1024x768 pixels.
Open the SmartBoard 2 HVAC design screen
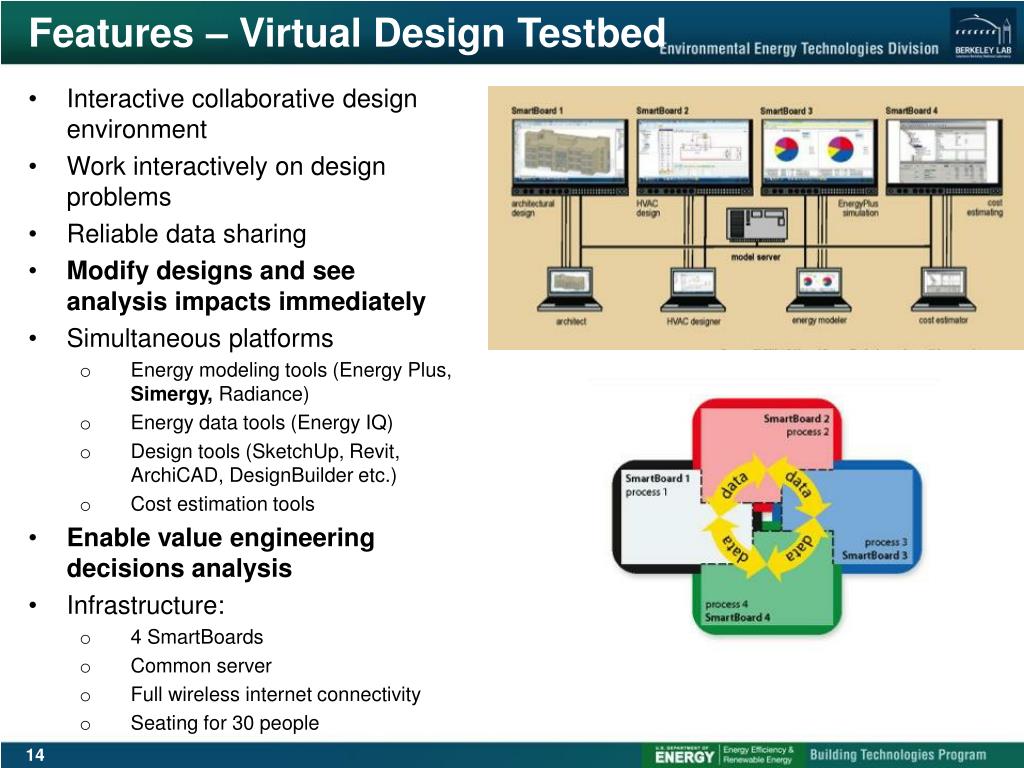tap(694, 156)
